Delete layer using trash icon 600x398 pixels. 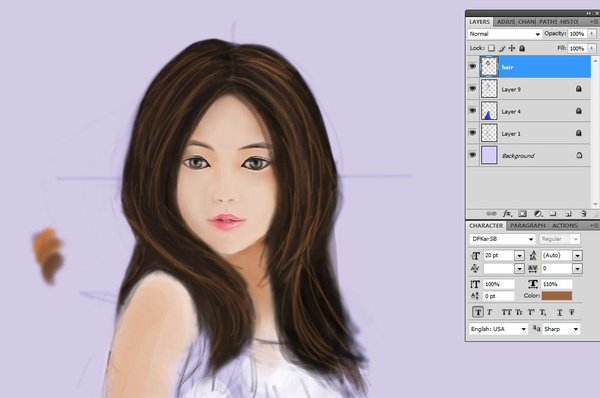point(583,214)
